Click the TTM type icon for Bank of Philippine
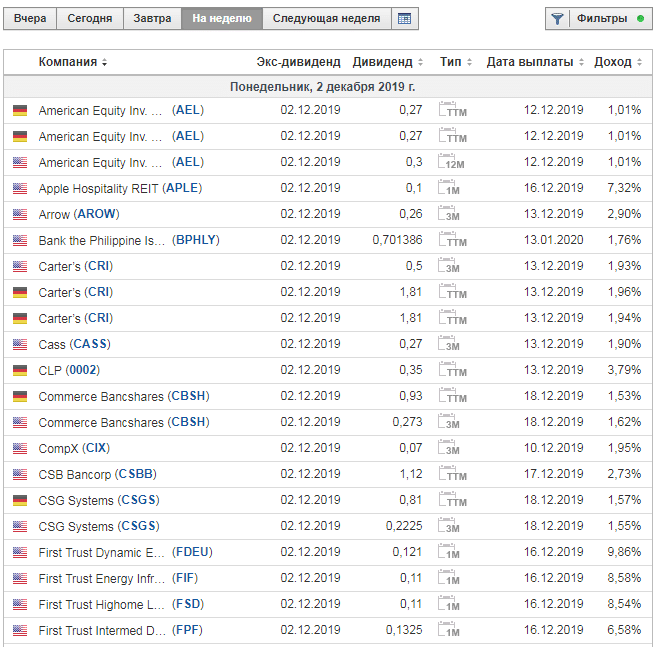 click(453, 240)
